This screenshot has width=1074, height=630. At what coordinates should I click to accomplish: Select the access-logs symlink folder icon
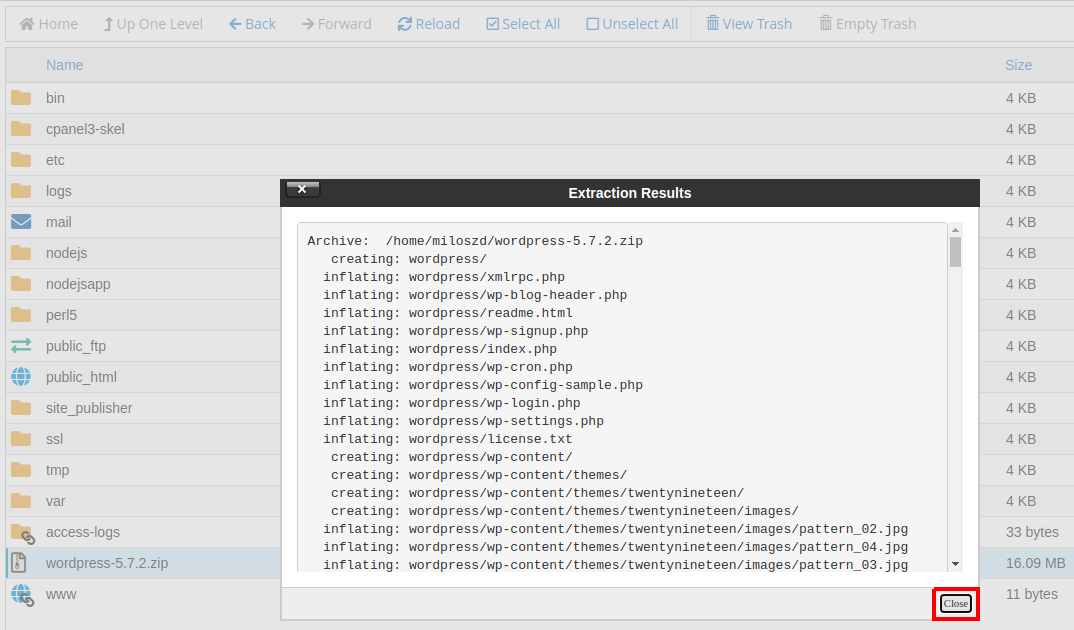click(21, 533)
